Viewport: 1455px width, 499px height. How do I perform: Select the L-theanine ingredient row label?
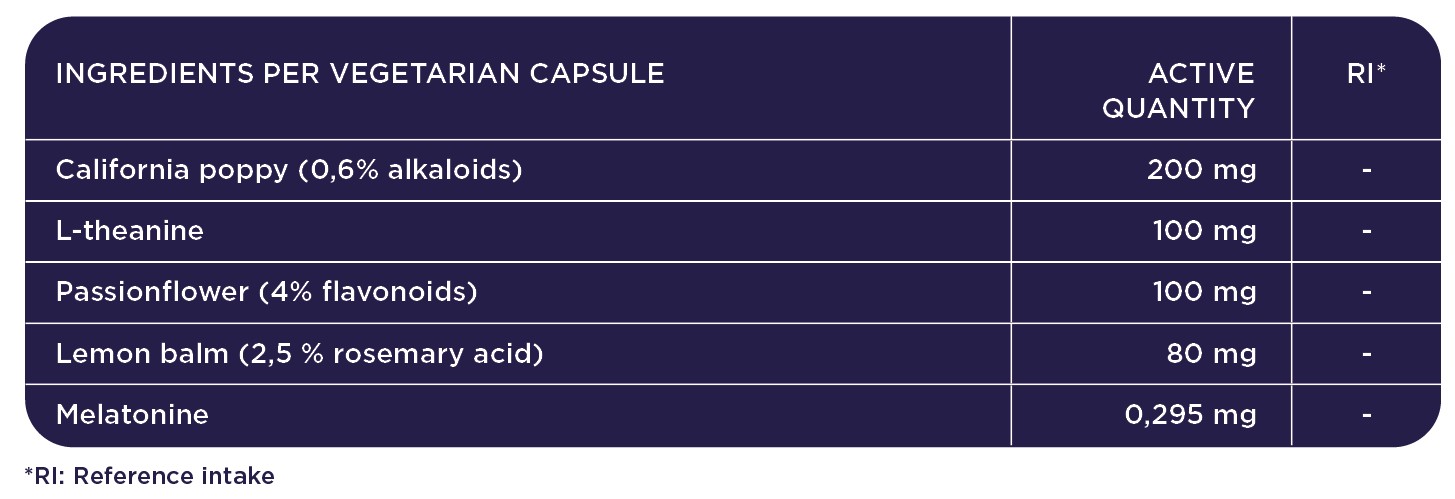[x=130, y=231]
